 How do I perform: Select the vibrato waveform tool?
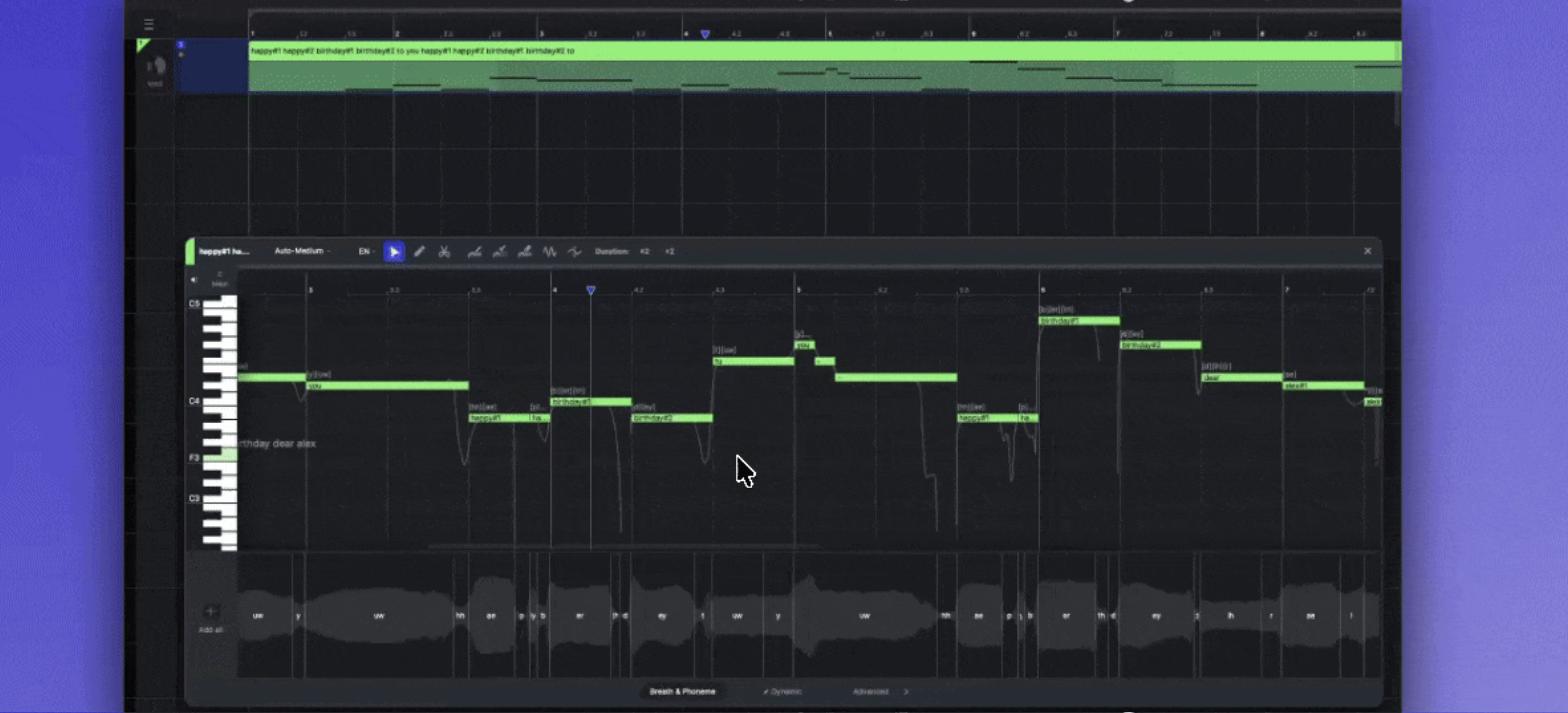(x=549, y=252)
